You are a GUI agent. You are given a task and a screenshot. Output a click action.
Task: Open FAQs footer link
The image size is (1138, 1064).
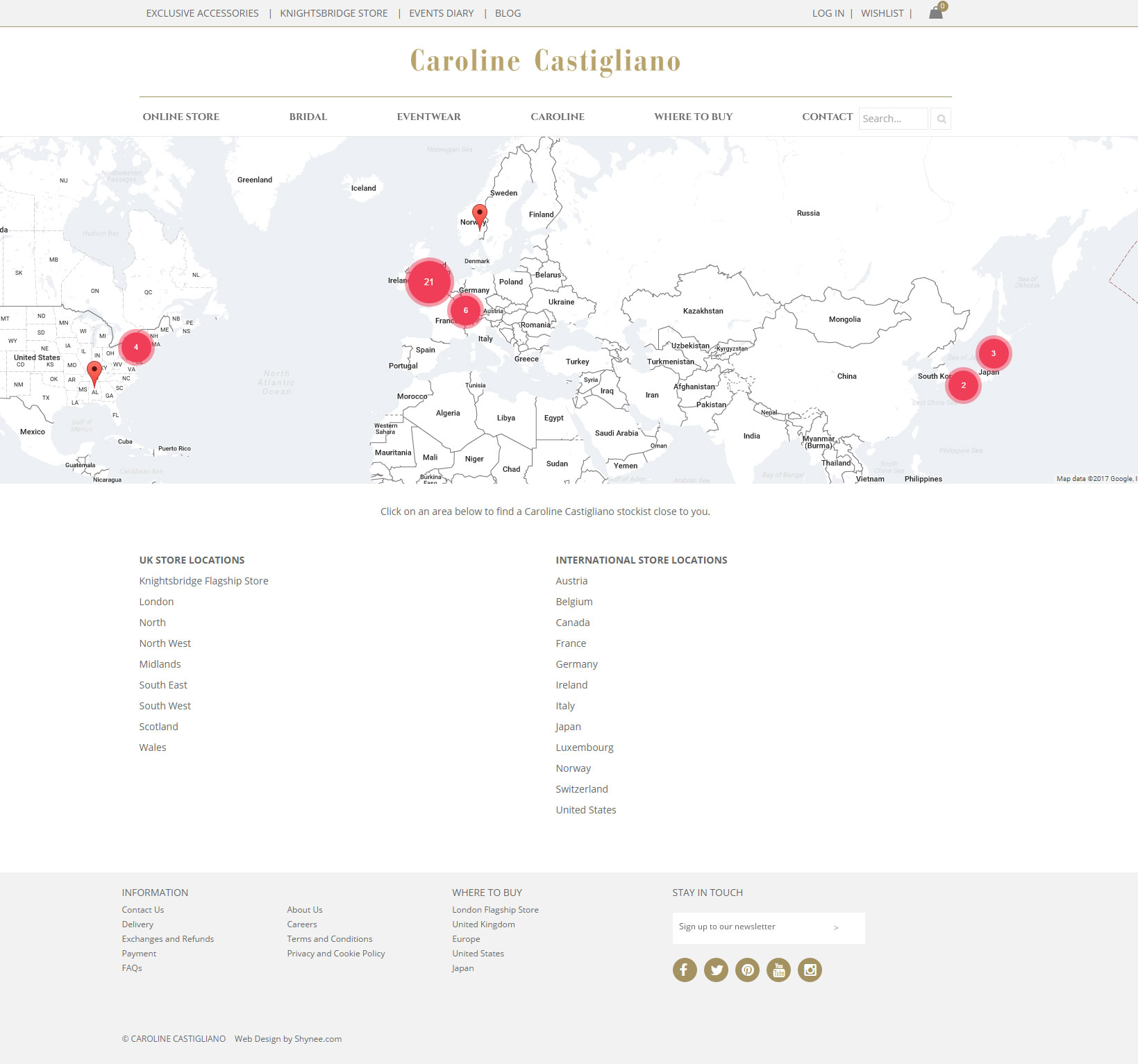pos(132,968)
